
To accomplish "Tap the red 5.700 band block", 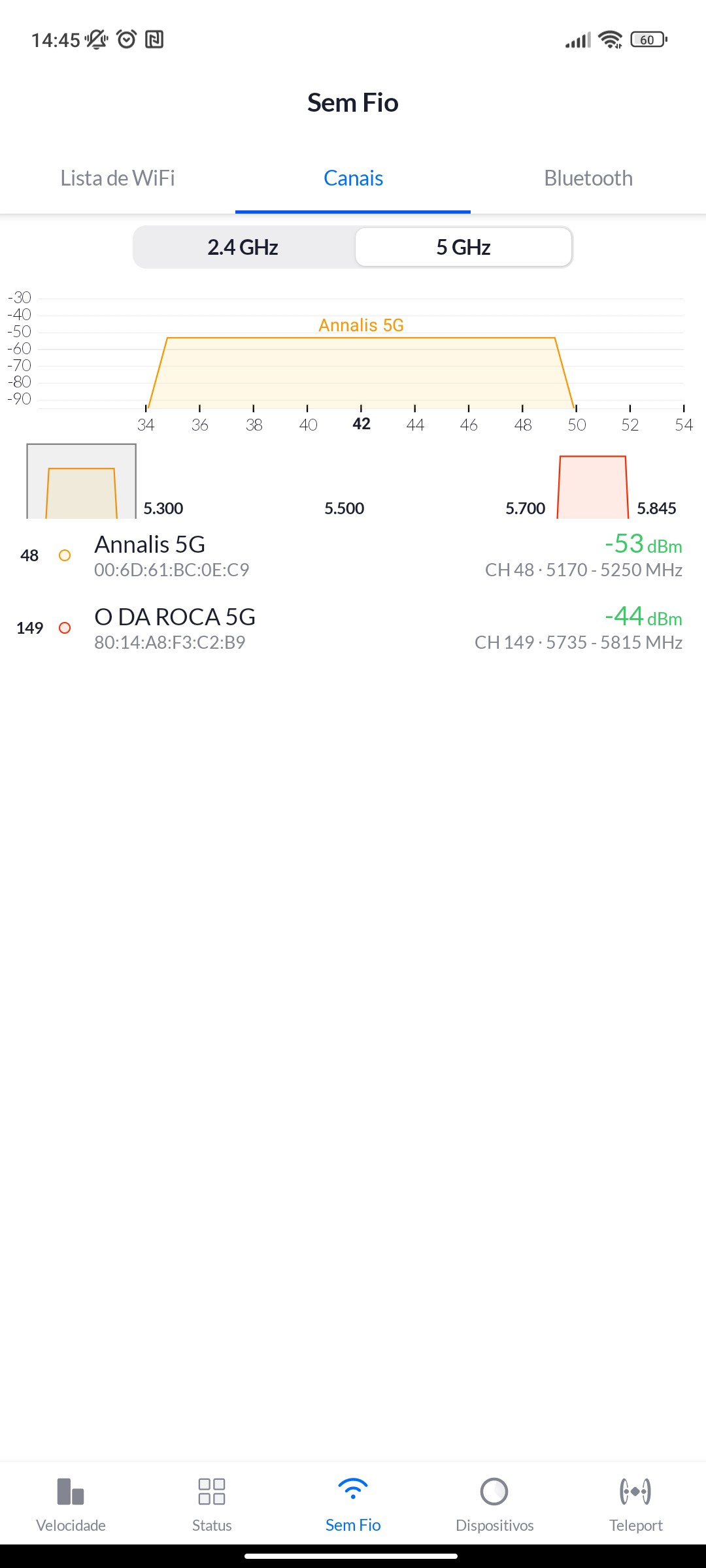I will [x=592, y=487].
